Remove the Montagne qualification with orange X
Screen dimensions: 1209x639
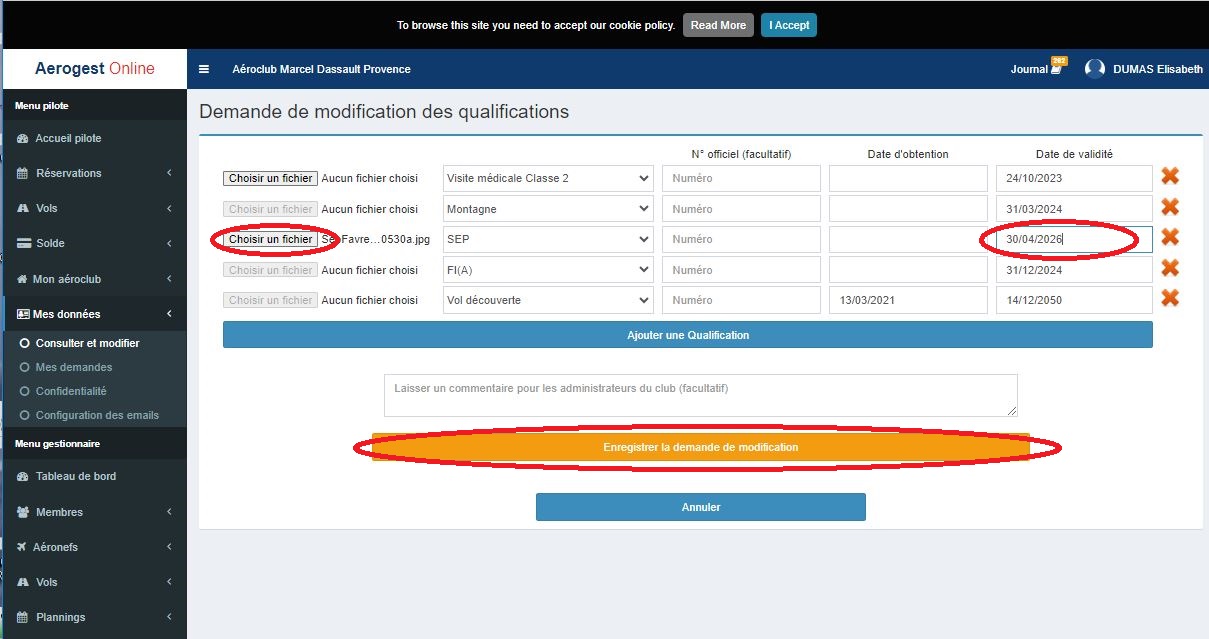pos(1169,208)
